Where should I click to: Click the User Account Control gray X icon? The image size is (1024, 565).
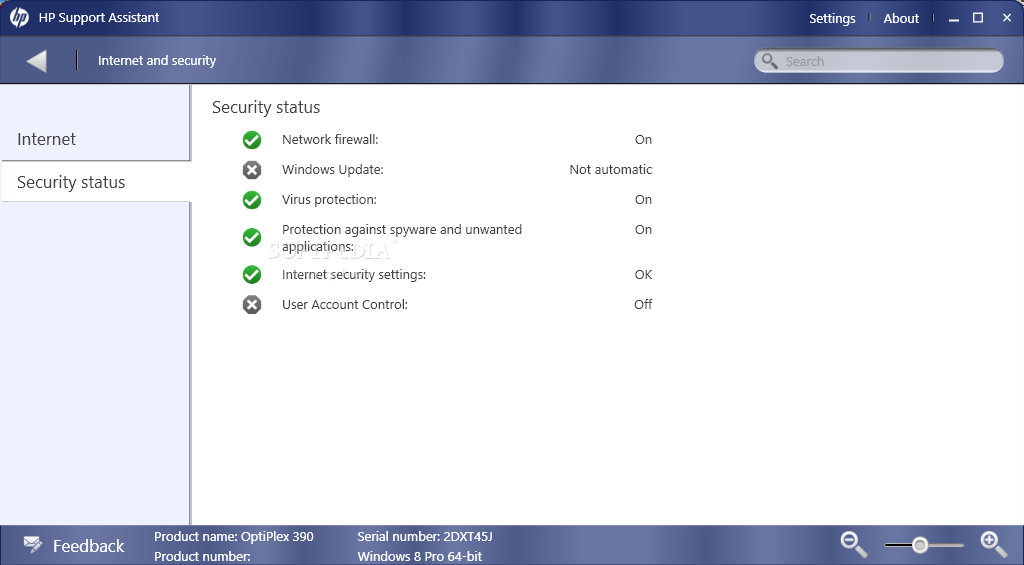pos(251,304)
